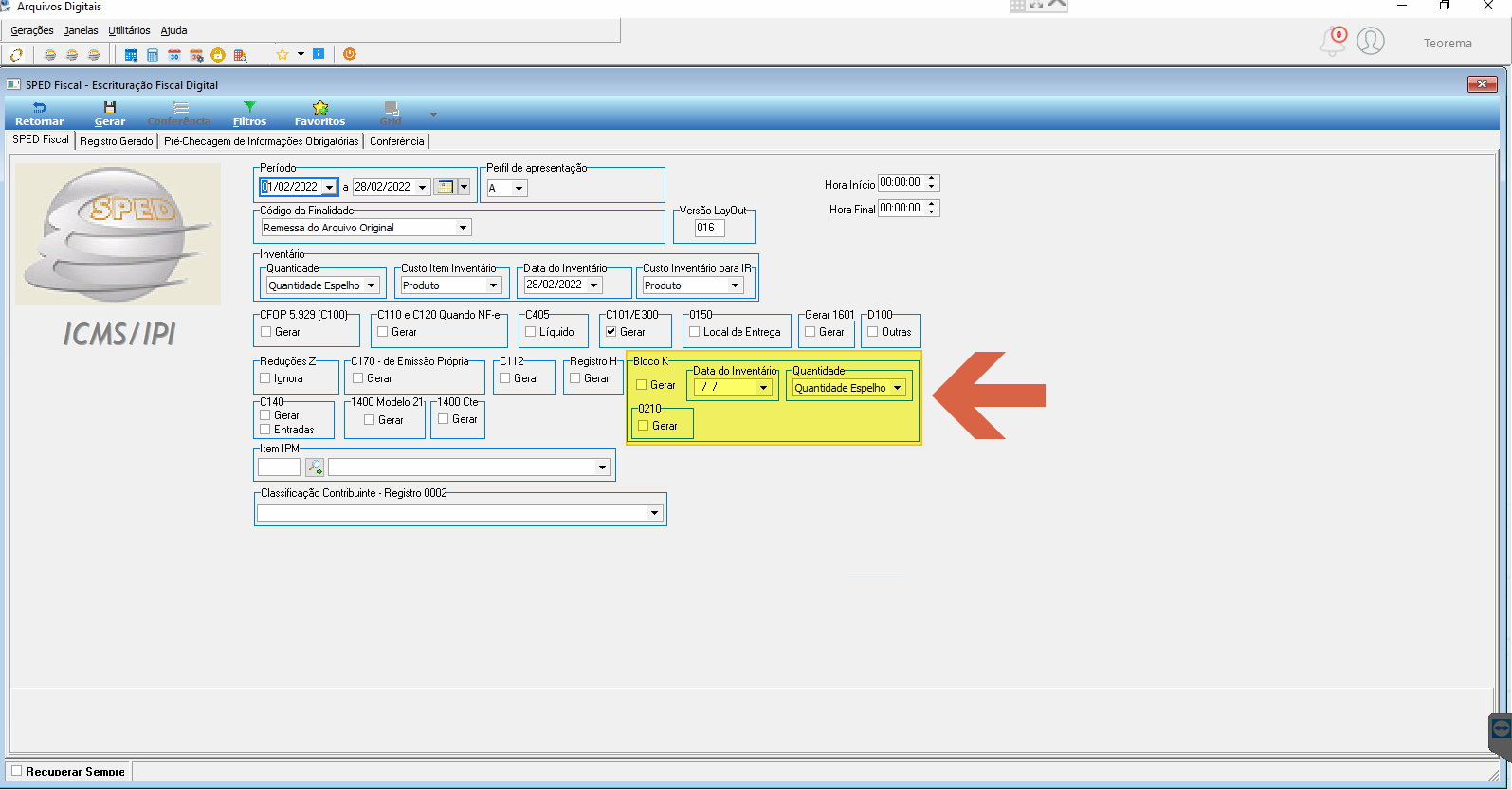Click the calendar with gear toolbar icon
Screen dimensions: 1512x790
(x=196, y=55)
